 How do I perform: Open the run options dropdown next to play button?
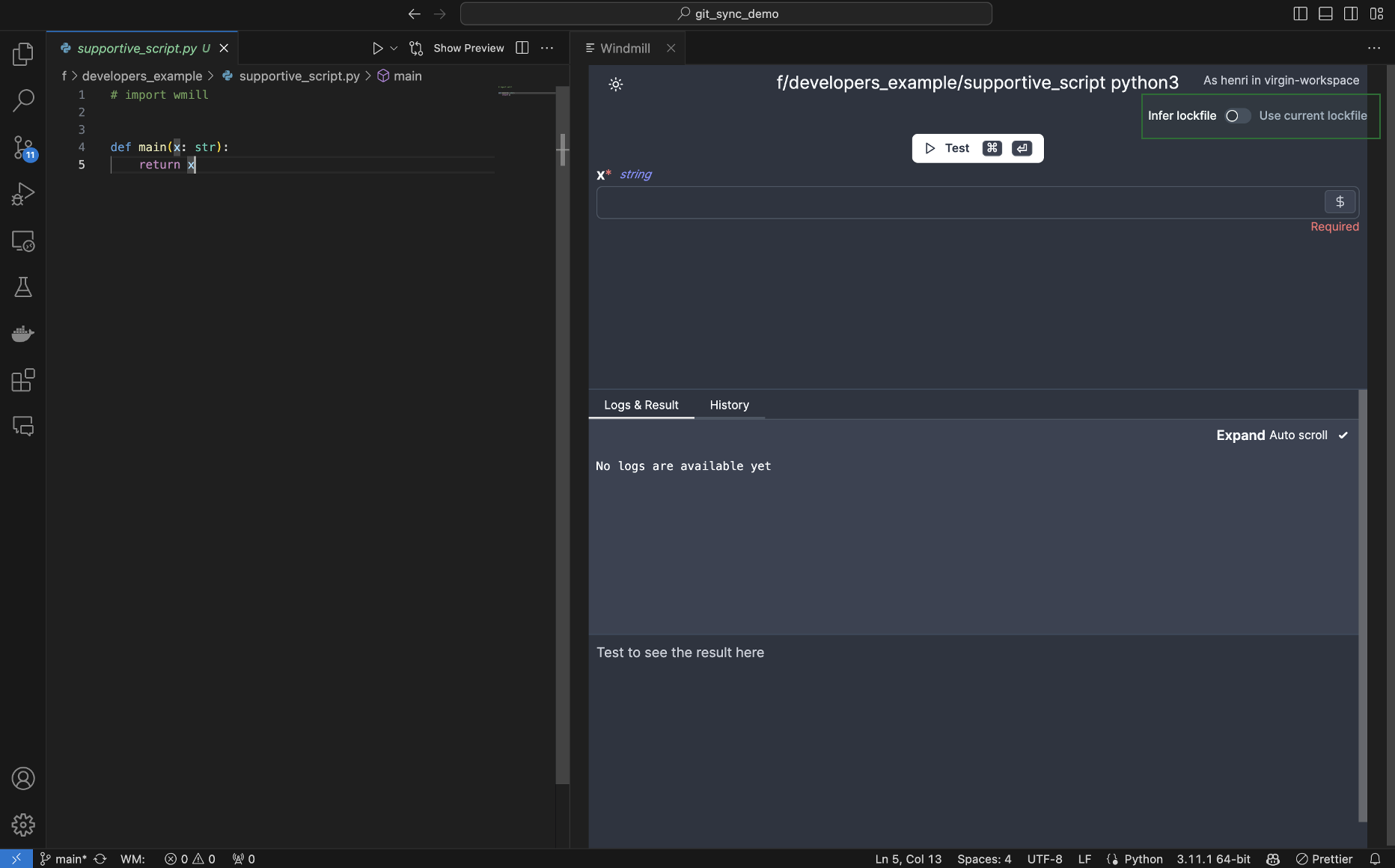(x=394, y=48)
